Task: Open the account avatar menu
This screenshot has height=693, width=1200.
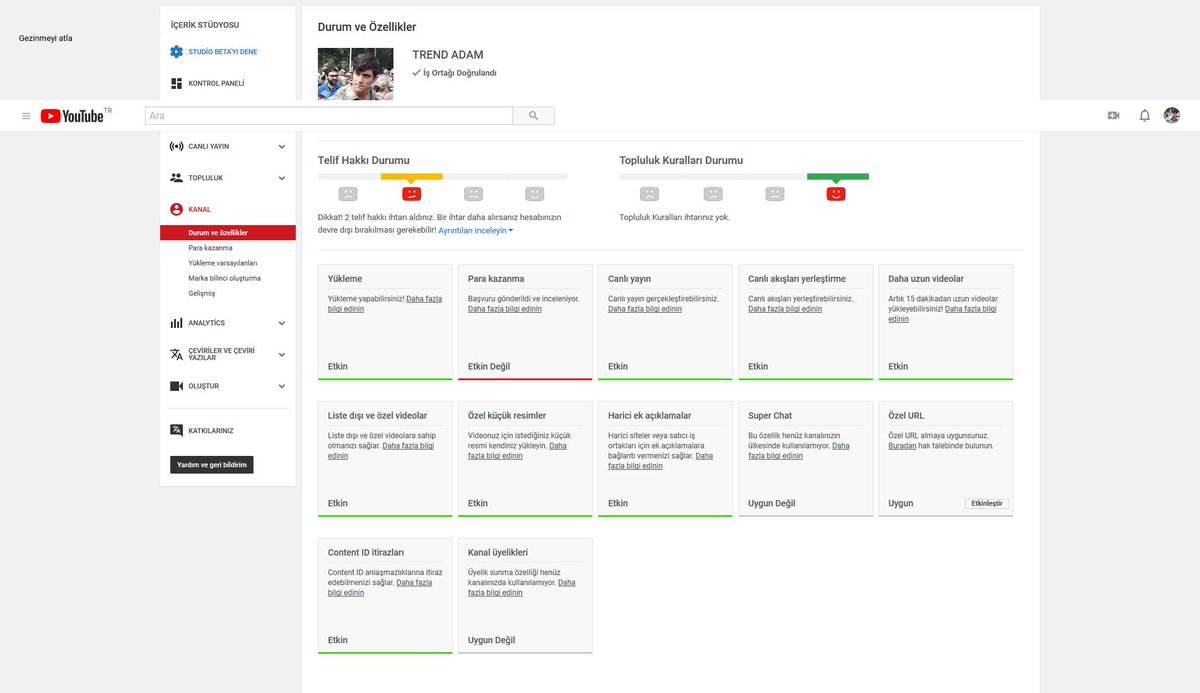Action: pyautogui.click(x=1172, y=116)
